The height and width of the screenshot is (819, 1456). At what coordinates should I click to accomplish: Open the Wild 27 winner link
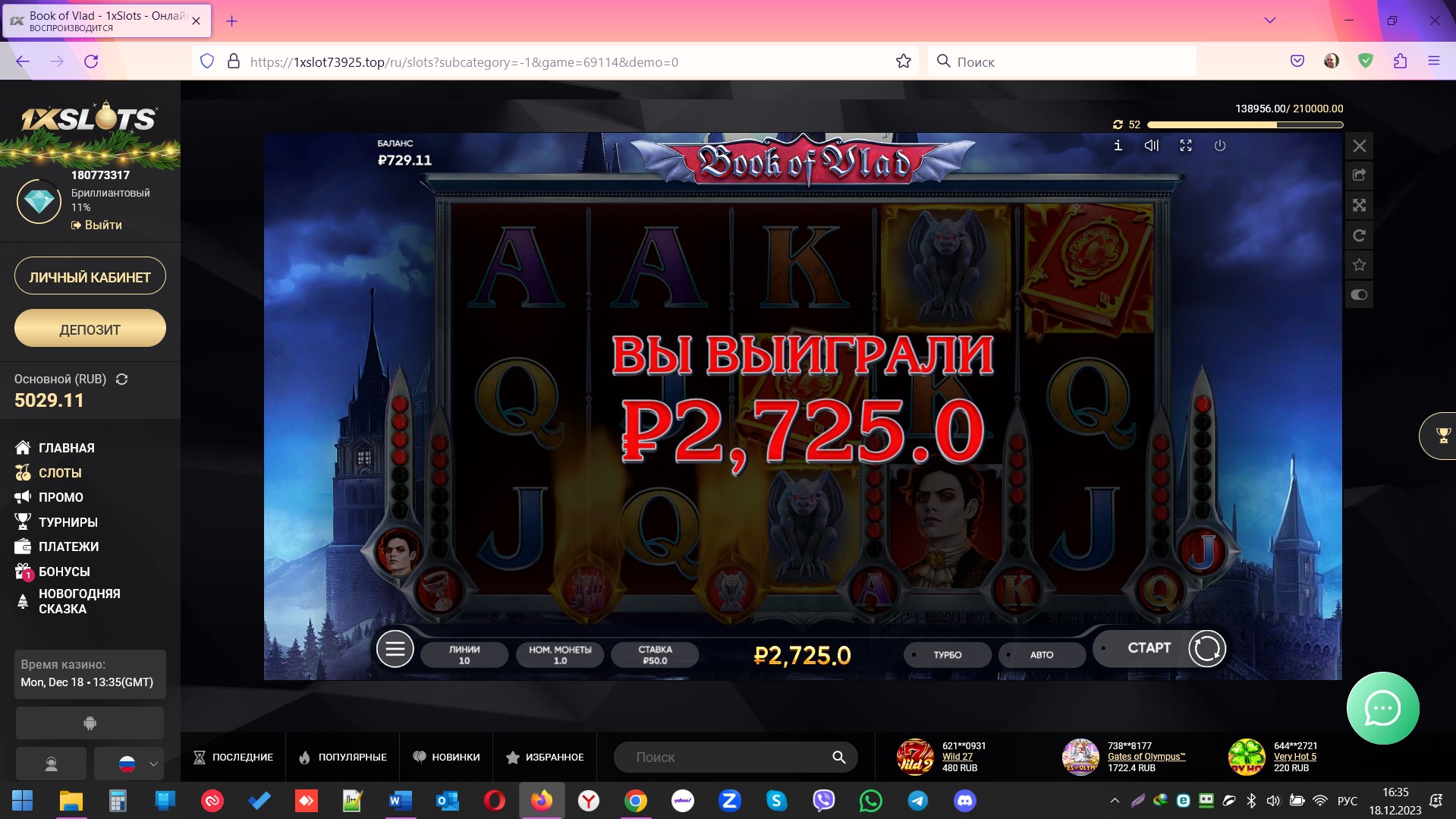957,757
